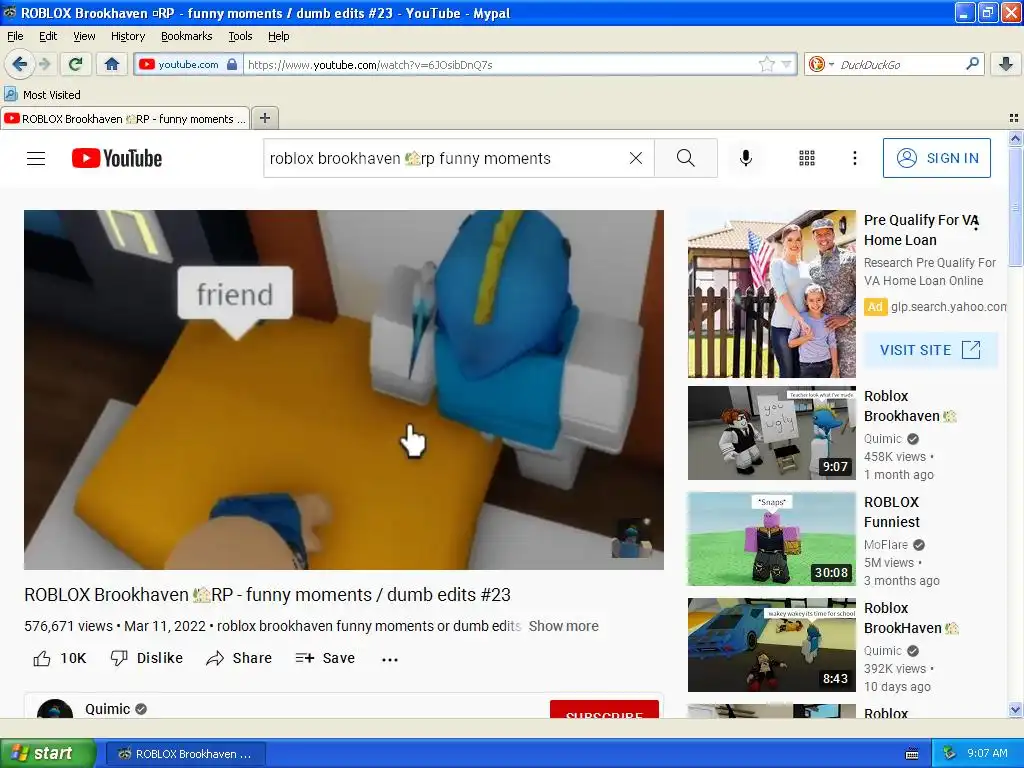Click the 9:07 AM system clock
1024x768 pixels.
pyautogui.click(x=987, y=753)
